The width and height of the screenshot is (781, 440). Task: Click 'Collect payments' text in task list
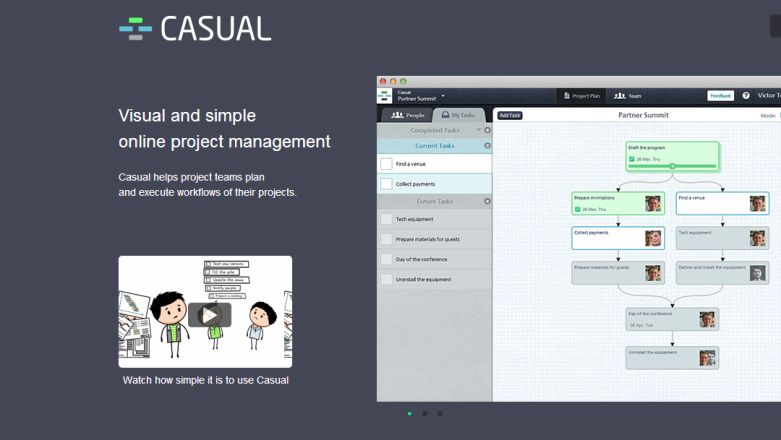[x=415, y=184]
